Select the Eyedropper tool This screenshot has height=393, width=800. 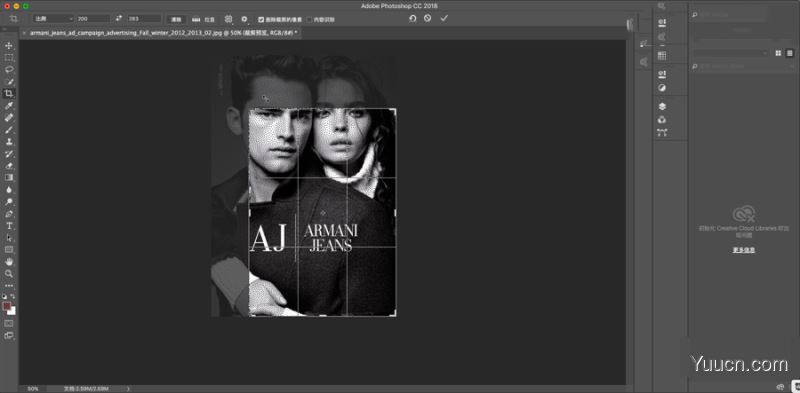[x=9, y=106]
